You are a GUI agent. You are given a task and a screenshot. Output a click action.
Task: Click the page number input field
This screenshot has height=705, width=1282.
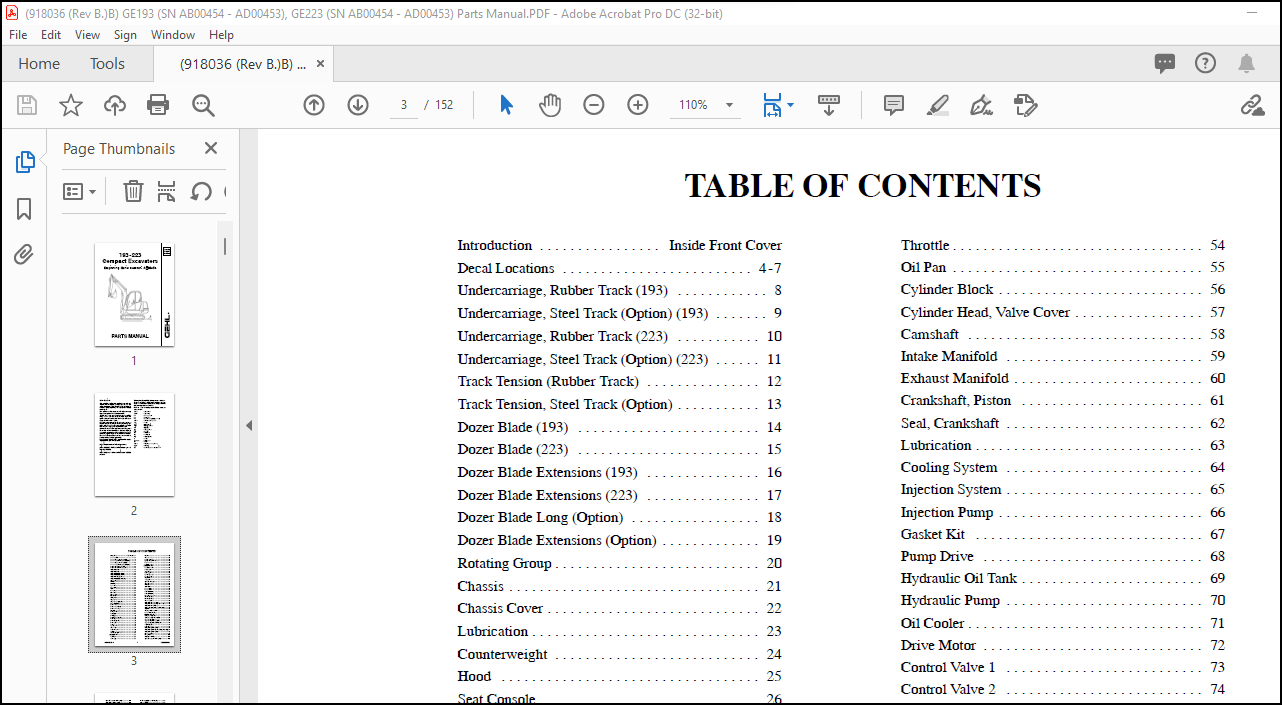click(403, 105)
